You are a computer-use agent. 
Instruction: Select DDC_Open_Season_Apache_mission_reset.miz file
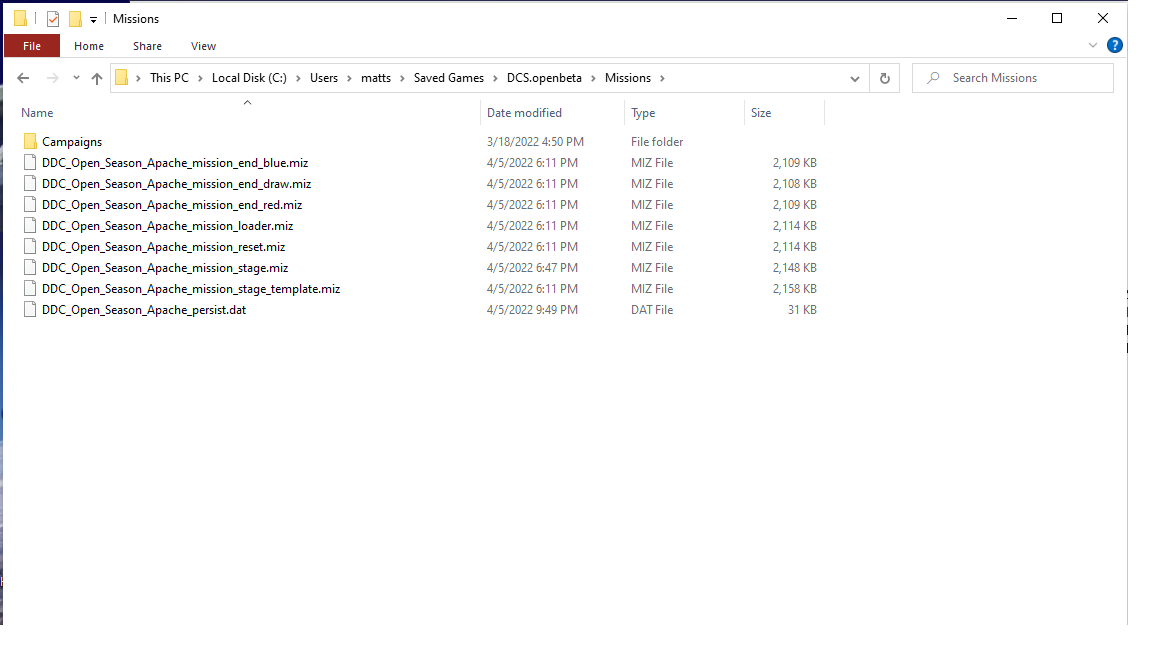coord(163,247)
